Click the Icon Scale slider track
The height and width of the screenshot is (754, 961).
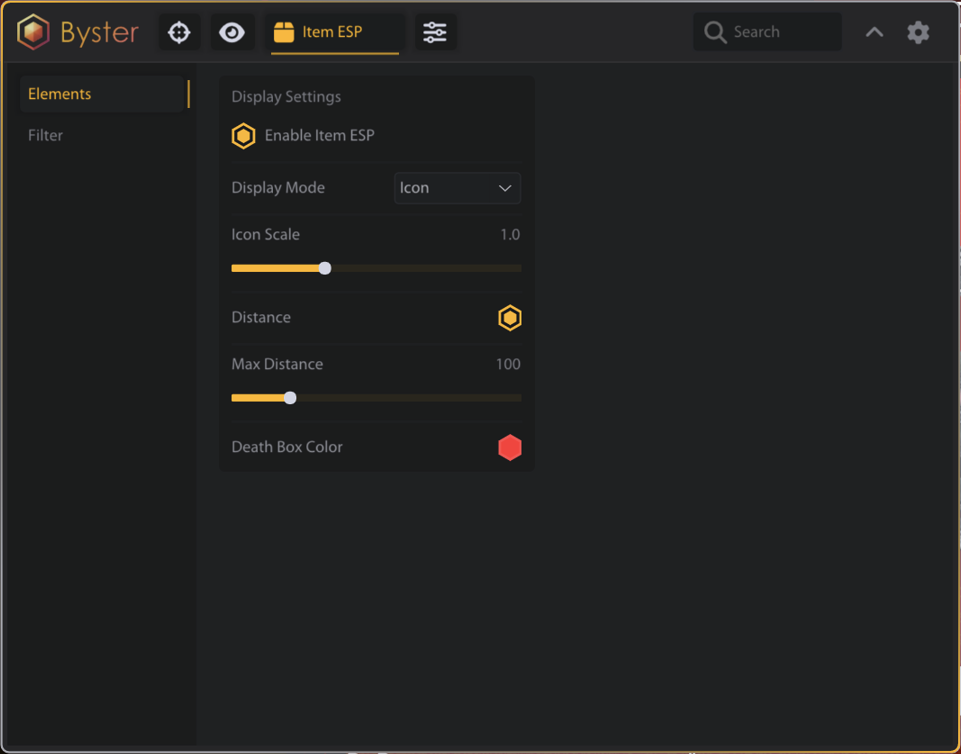point(376,268)
